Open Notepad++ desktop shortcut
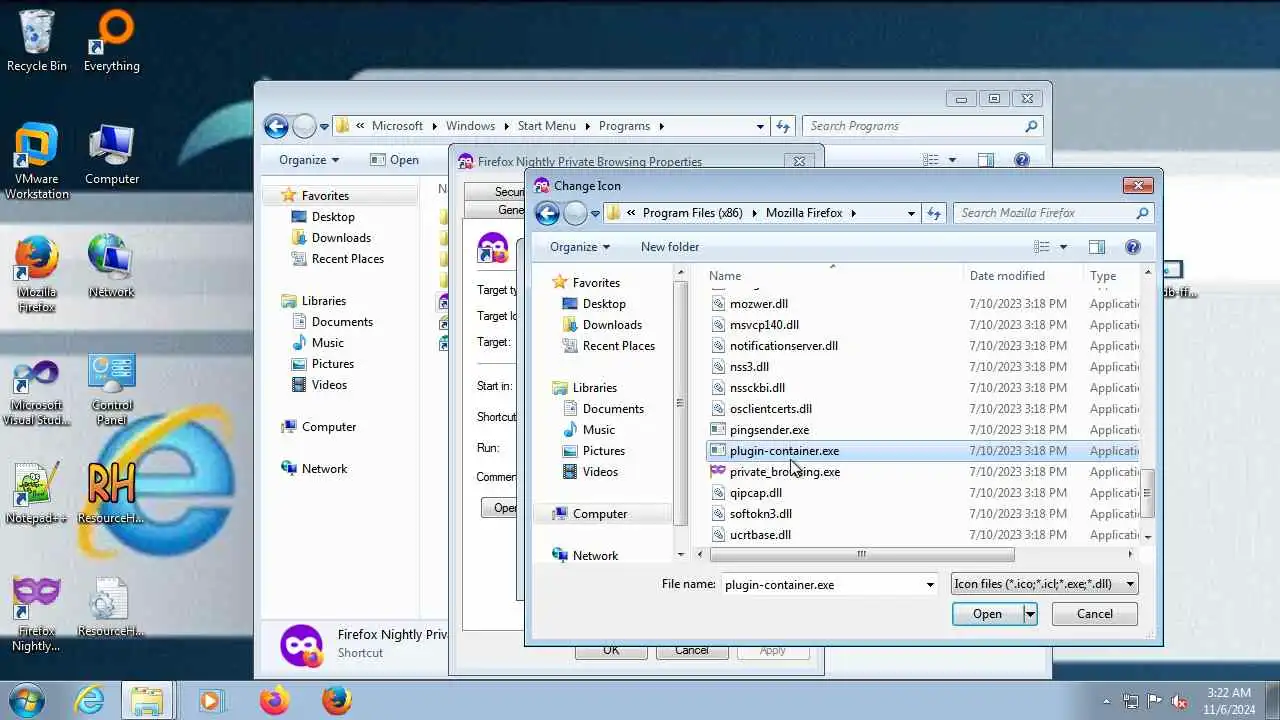 tap(36, 493)
